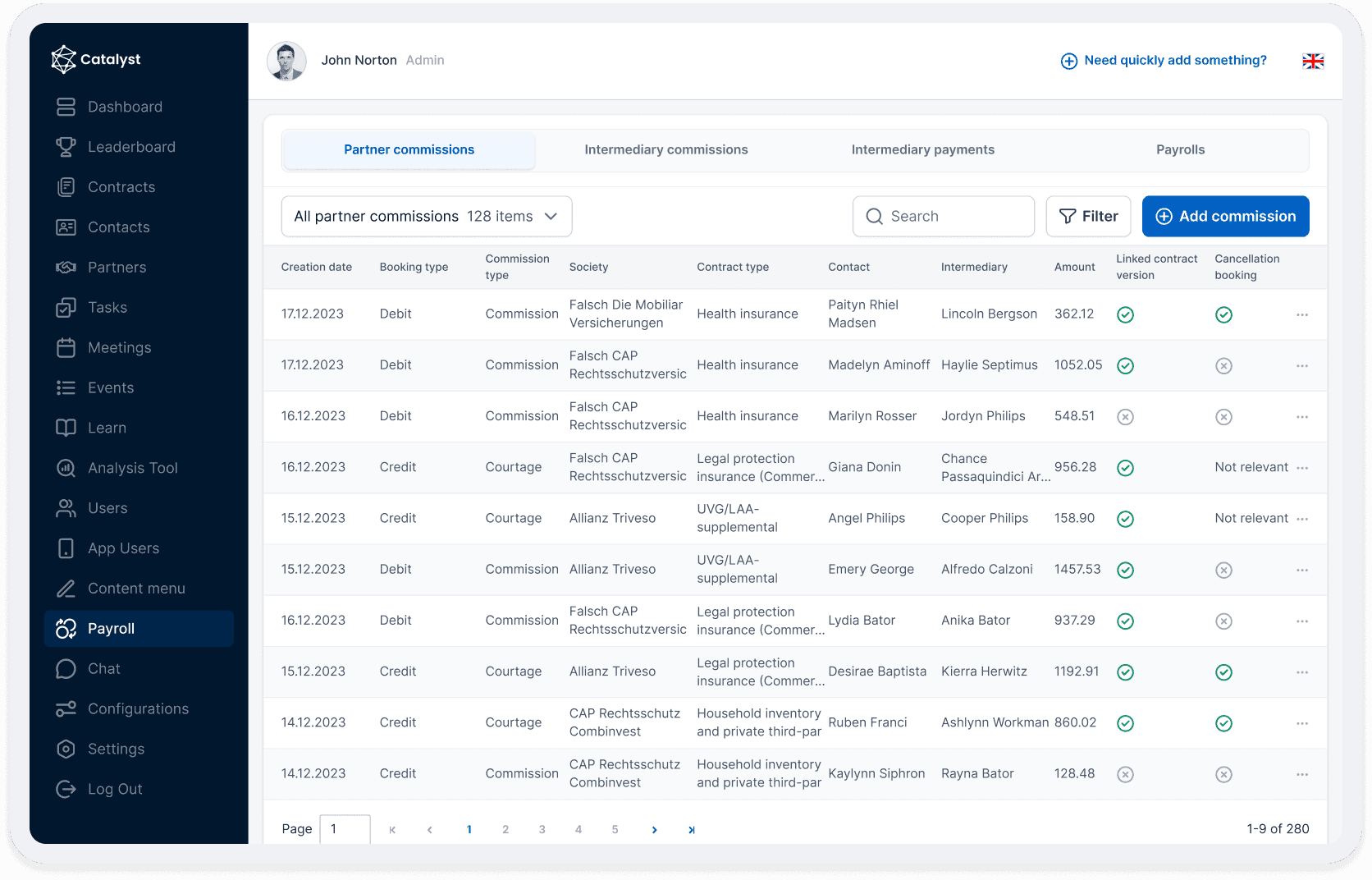Click the Leaderboard trophy icon
The image size is (1372, 880).
[66, 147]
